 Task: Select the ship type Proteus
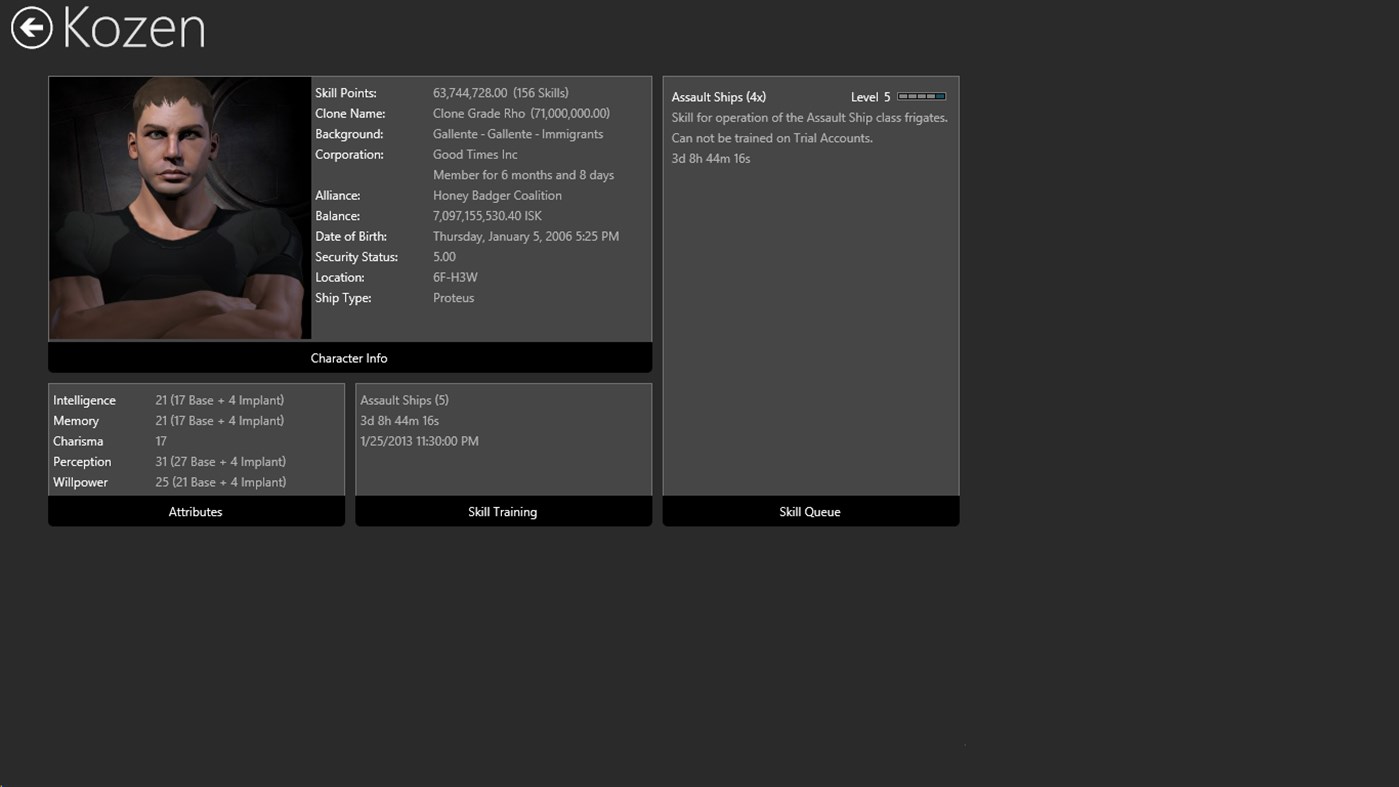[x=453, y=297]
